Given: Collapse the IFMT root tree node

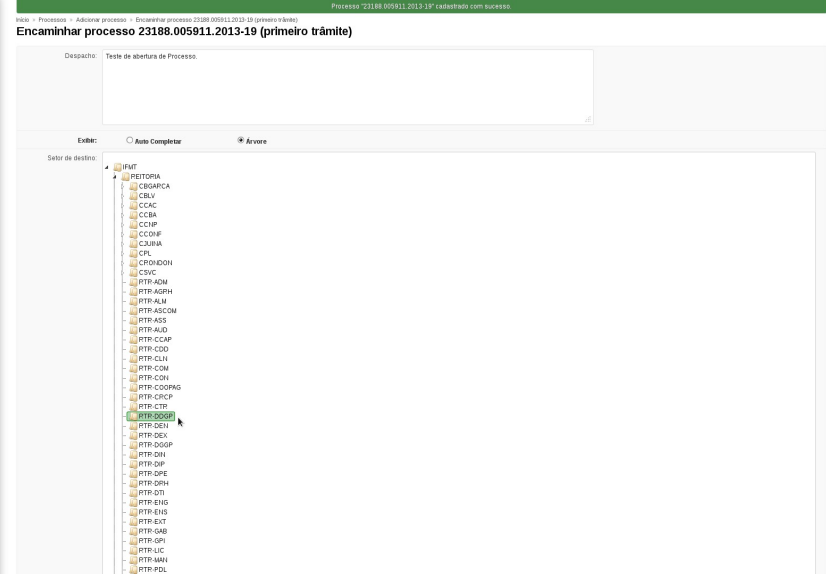Looking at the screenshot, I should [x=107, y=167].
